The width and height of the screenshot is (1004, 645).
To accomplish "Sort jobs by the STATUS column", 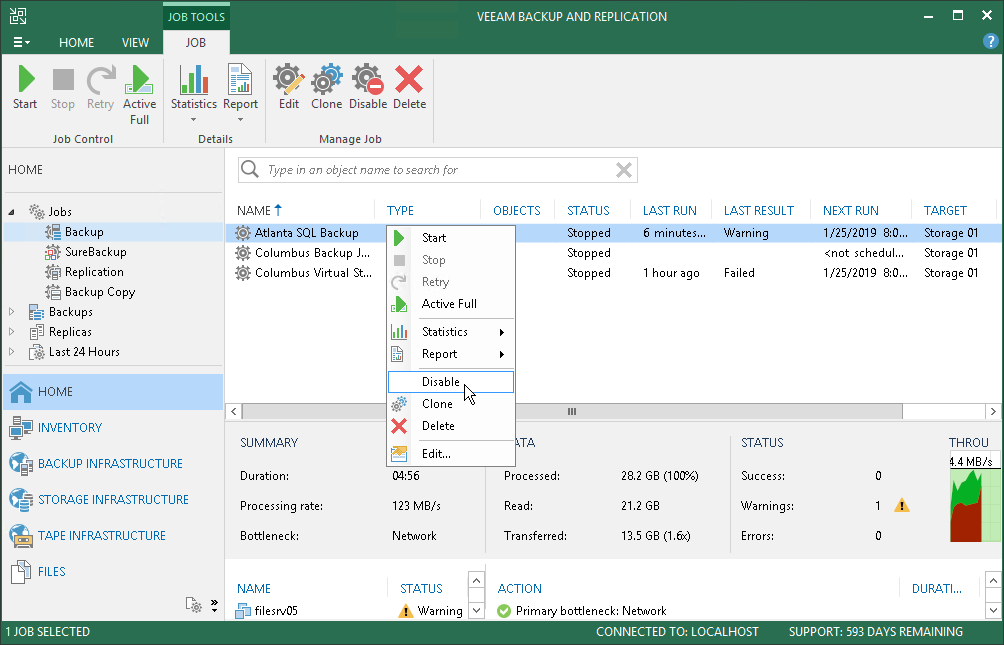I will 588,210.
